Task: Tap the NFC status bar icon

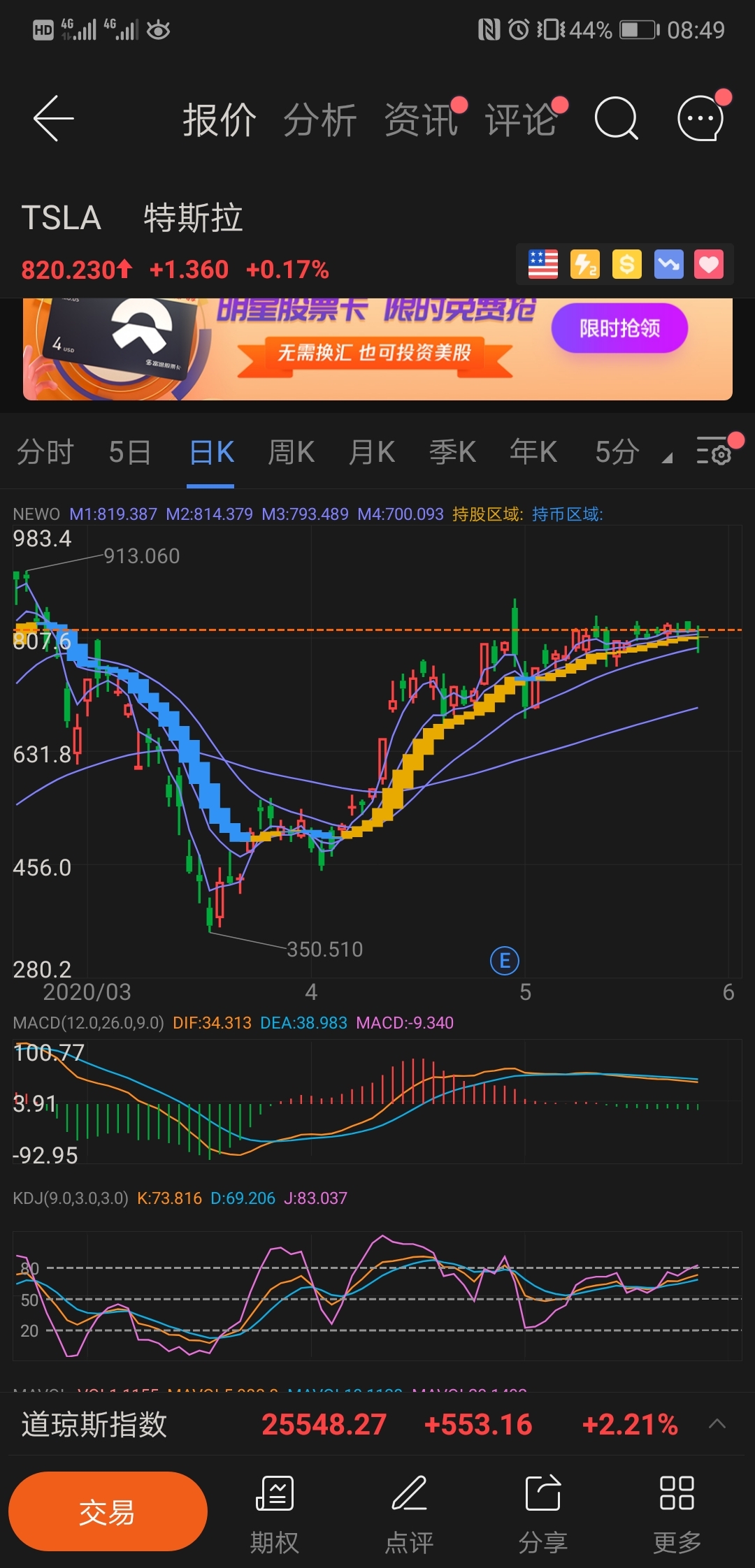Action: click(x=489, y=30)
